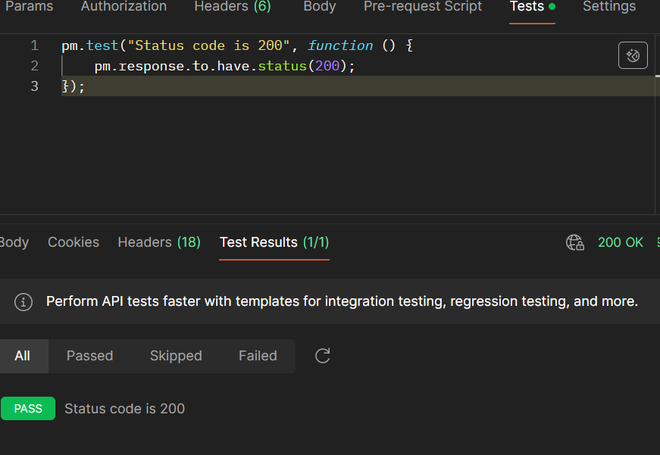
Task: Show response Cookies tab
Action: pyautogui.click(x=74, y=242)
